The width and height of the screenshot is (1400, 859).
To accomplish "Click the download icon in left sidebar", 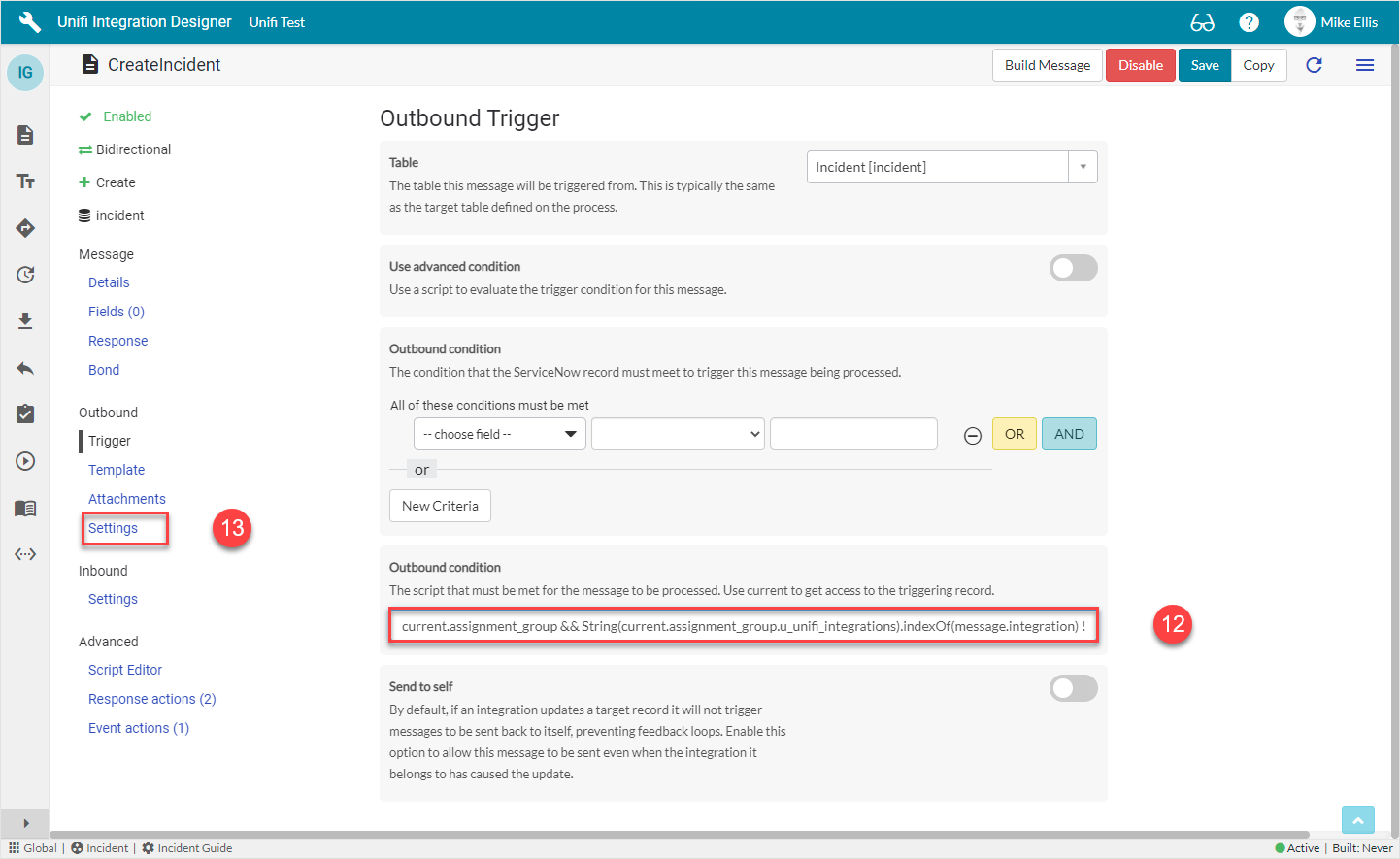I will (x=25, y=321).
